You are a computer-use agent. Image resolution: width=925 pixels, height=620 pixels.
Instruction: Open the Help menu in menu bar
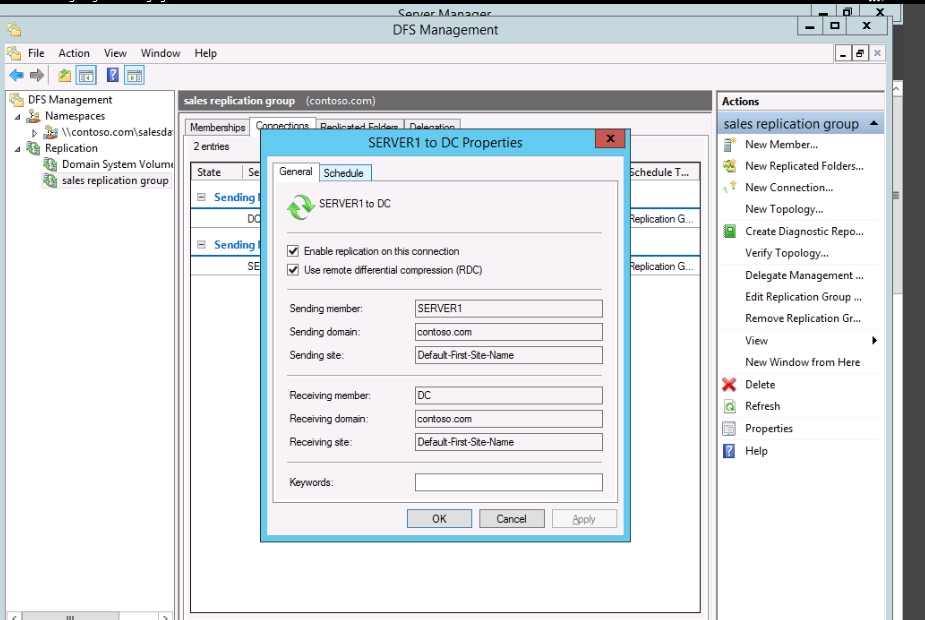click(206, 53)
